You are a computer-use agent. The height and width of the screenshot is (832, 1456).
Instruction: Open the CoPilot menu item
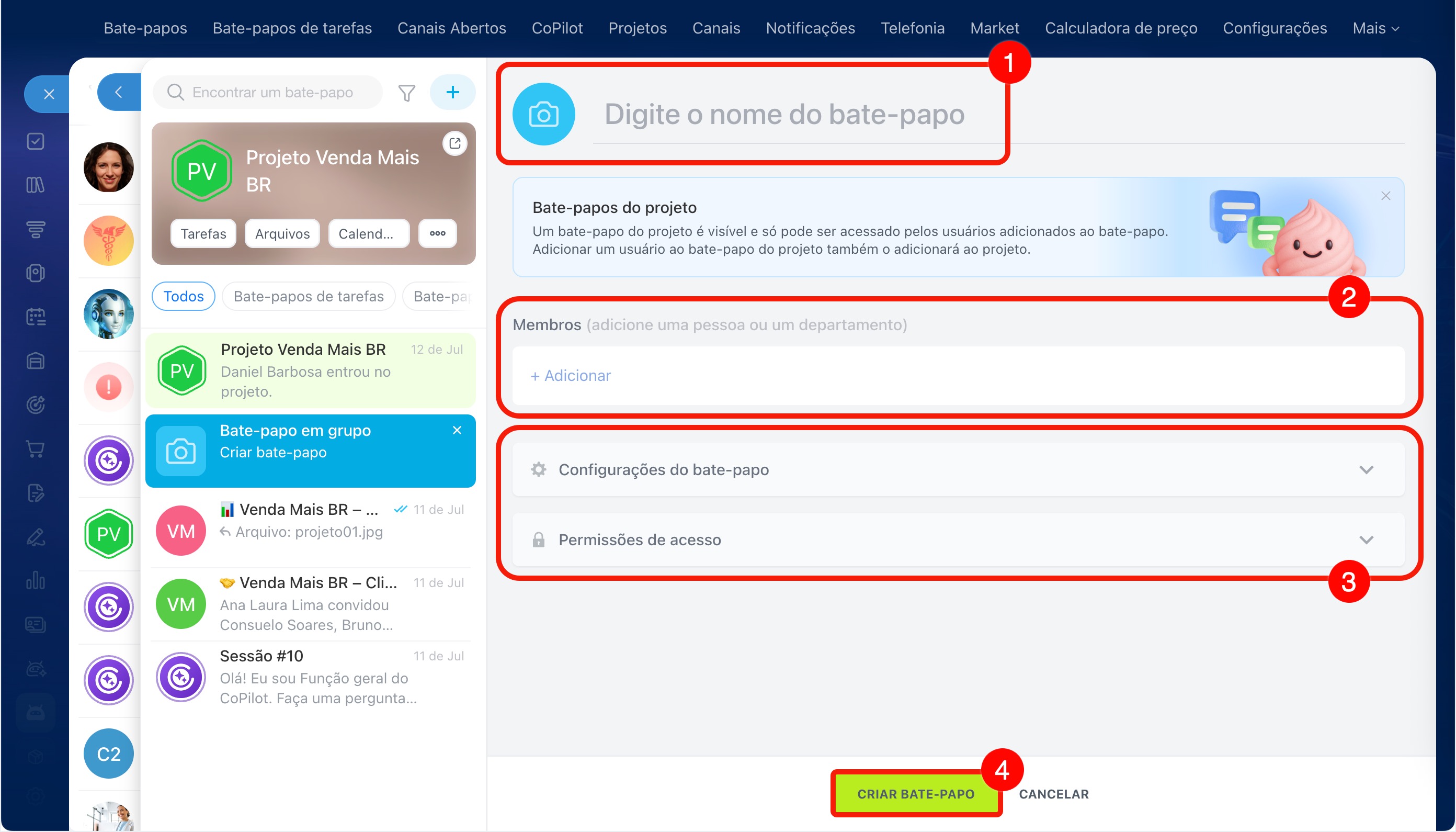pyautogui.click(x=556, y=28)
